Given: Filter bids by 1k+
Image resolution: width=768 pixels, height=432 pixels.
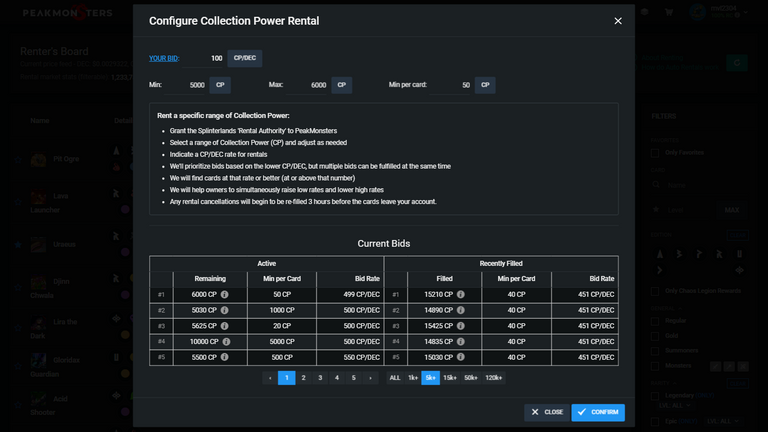Looking at the screenshot, I should [x=413, y=378].
